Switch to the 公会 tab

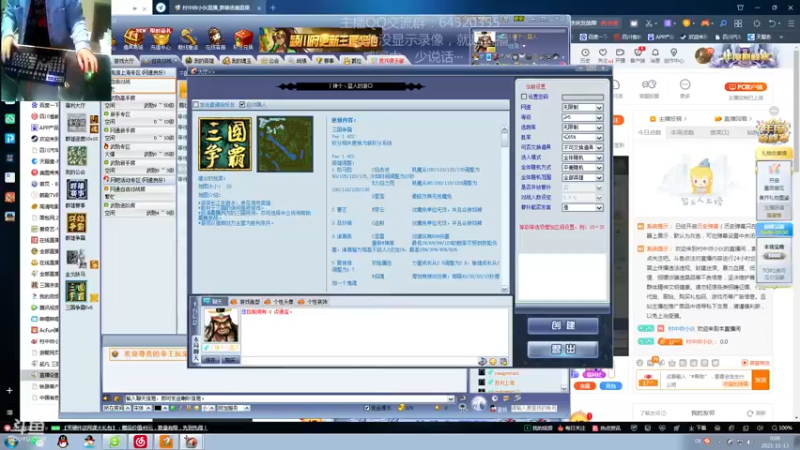coord(270,61)
